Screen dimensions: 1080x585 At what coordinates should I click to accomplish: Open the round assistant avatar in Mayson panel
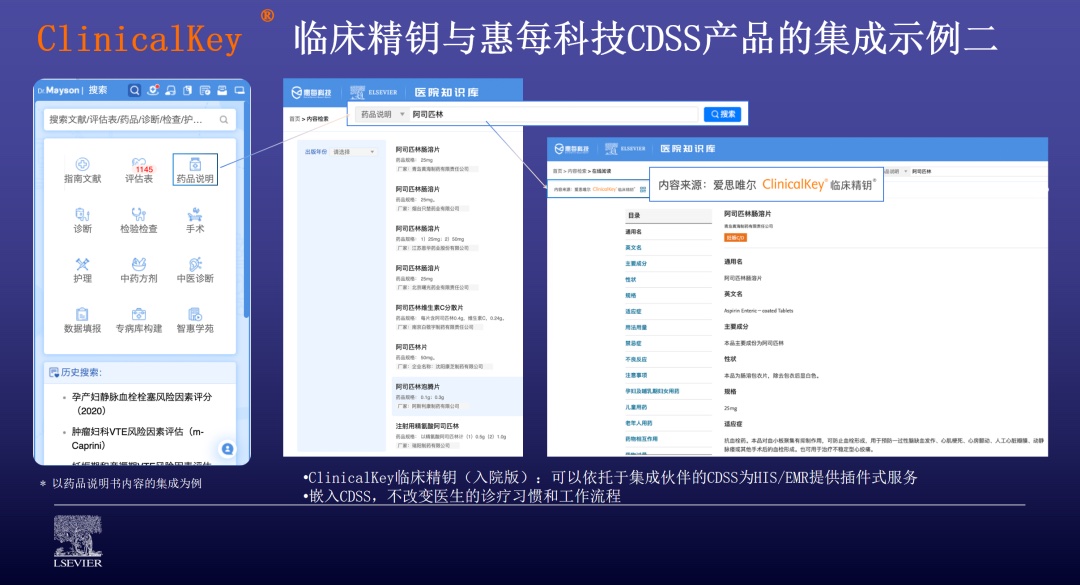pyautogui.click(x=227, y=449)
